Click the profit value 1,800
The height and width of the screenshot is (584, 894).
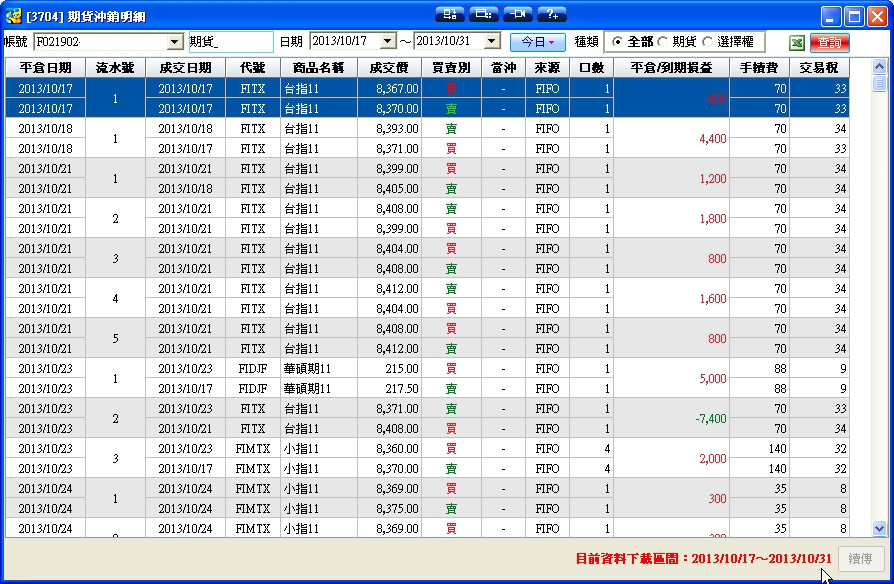click(x=713, y=218)
